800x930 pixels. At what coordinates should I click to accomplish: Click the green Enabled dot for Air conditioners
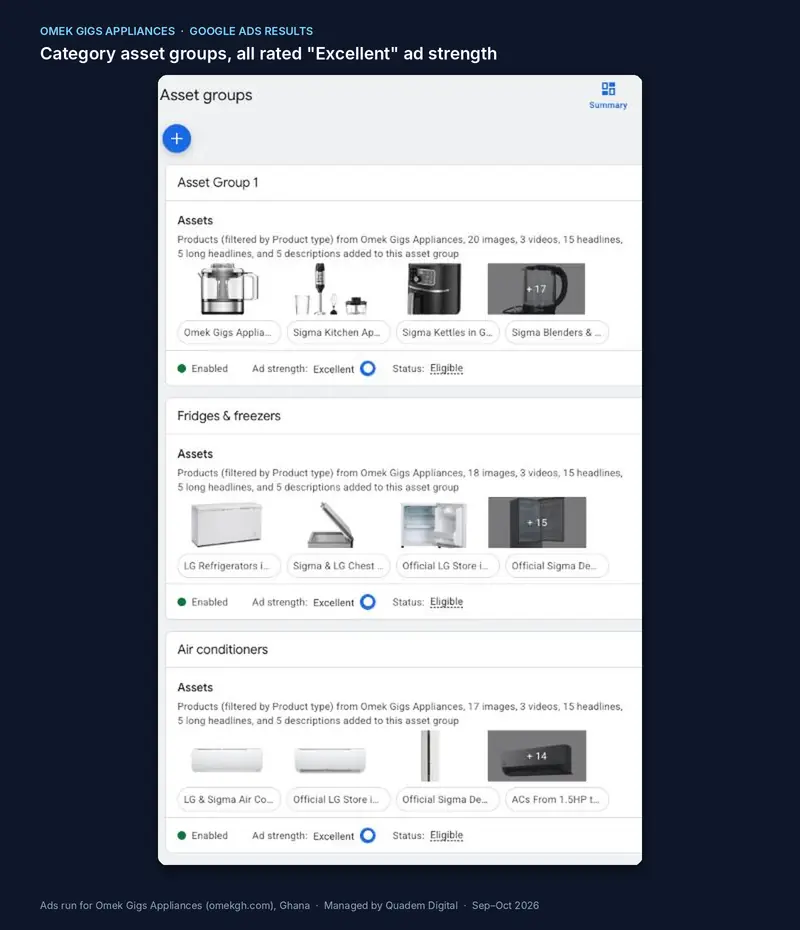182,836
